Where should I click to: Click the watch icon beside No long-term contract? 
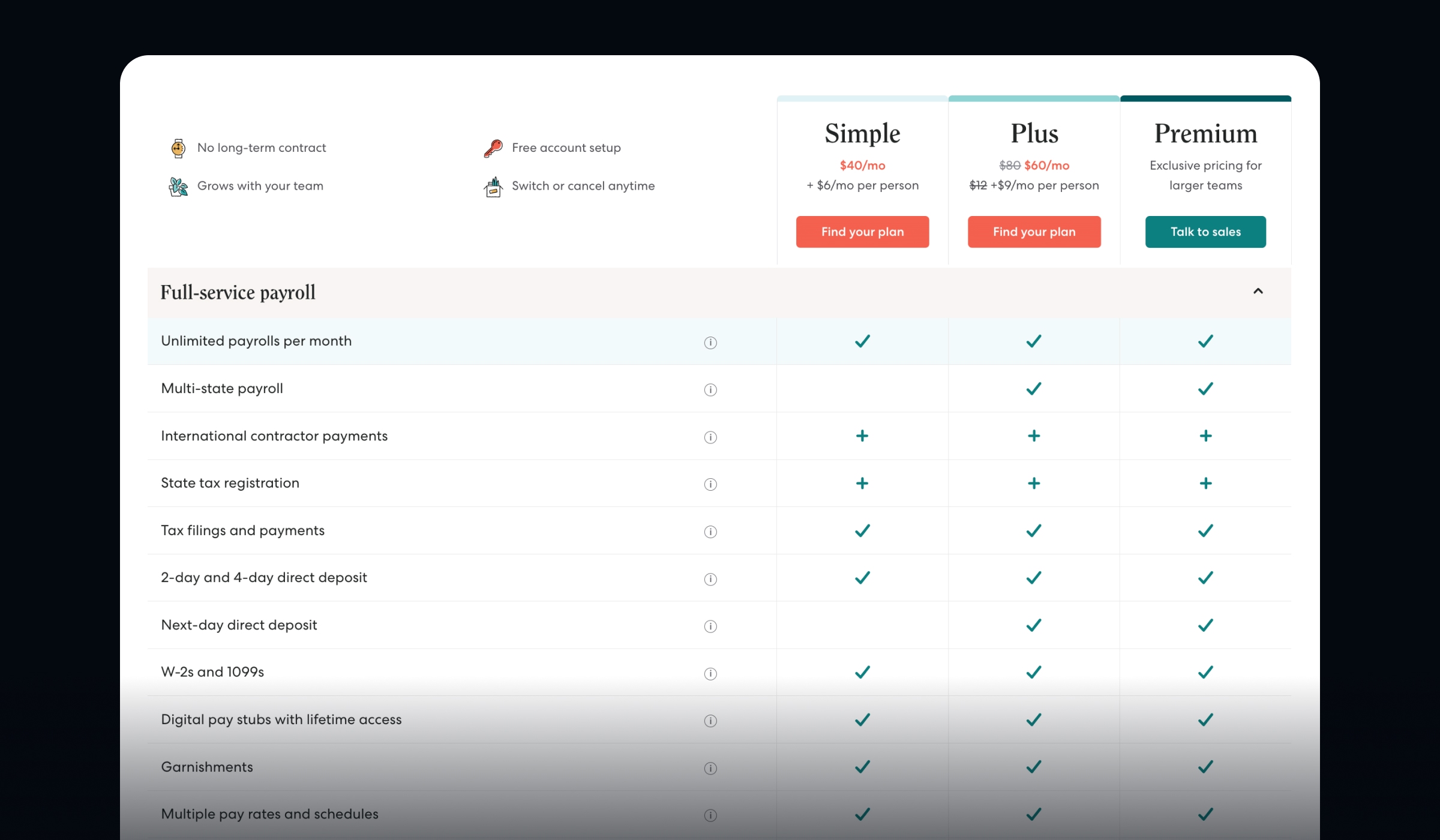(x=178, y=148)
